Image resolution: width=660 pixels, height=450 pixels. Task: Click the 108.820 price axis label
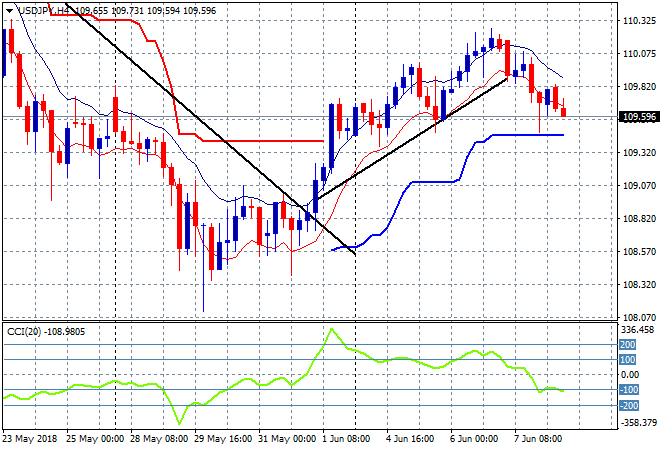[x=639, y=218]
